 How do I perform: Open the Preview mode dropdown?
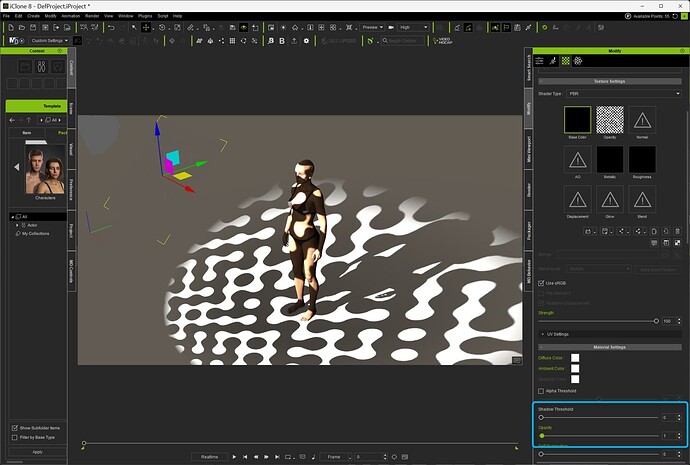[372, 27]
